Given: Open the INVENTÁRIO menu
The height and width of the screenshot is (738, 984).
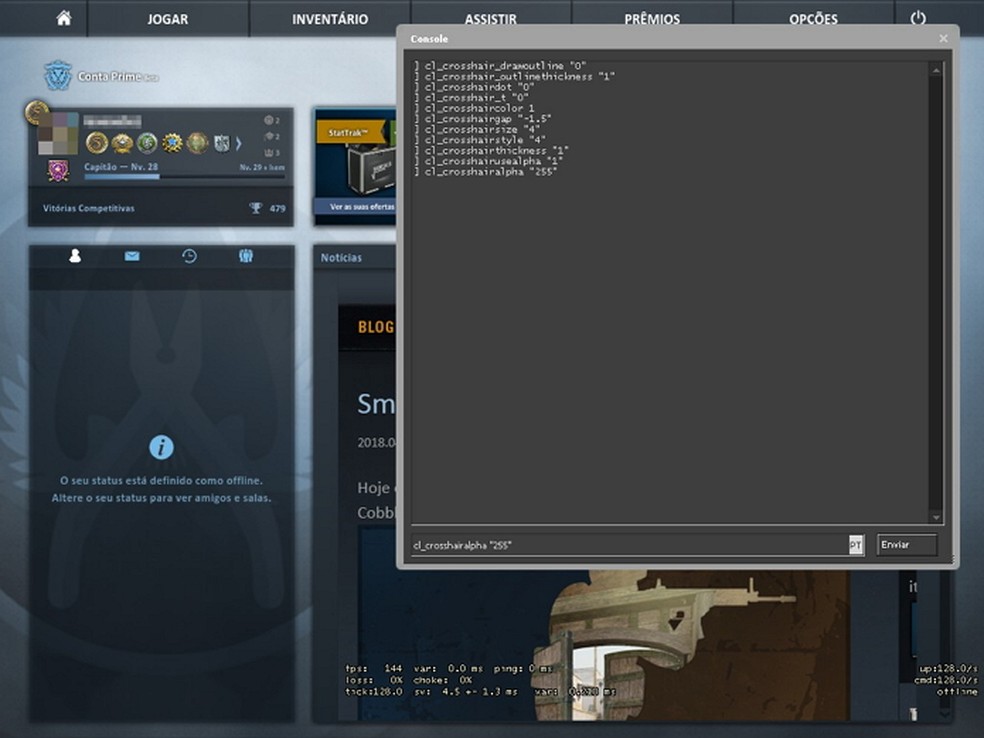Looking at the screenshot, I should coord(330,19).
